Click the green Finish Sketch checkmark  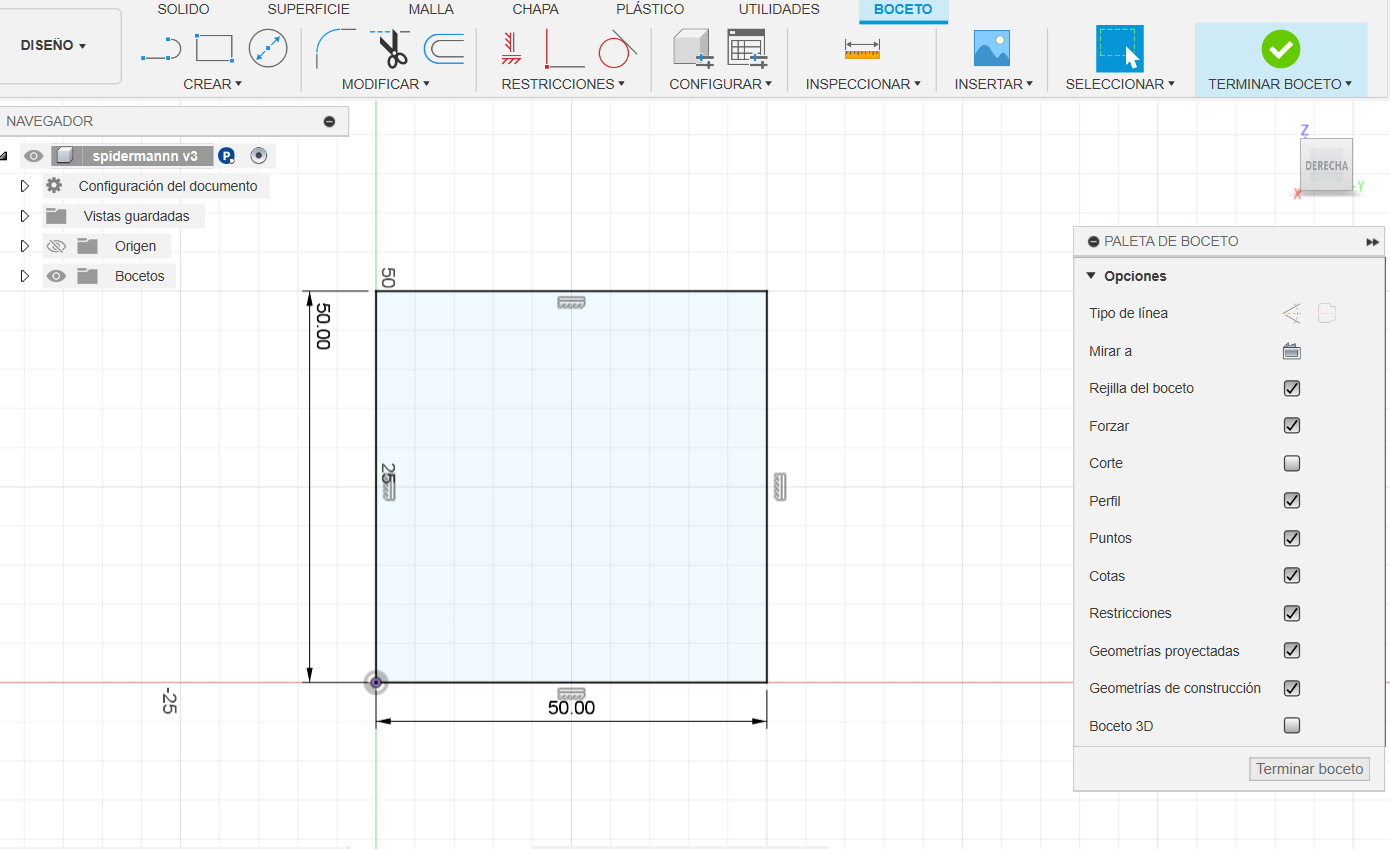pyautogui.click(x=1280, y=48)
